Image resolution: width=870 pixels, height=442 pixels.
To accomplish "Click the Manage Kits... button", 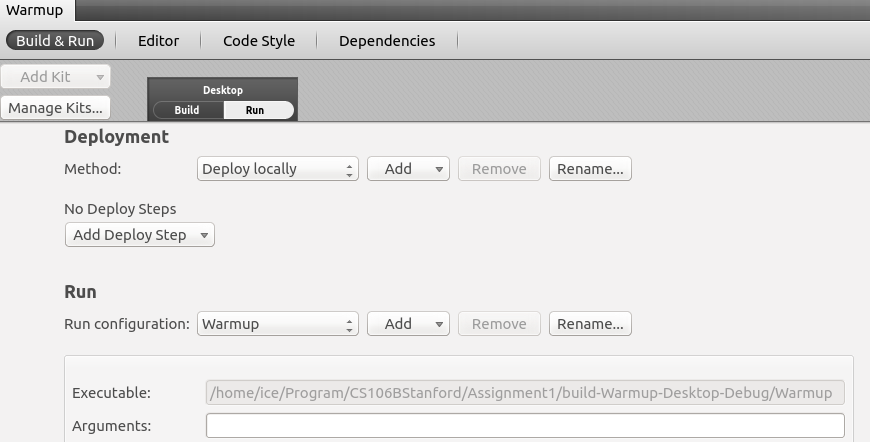I will click(55, 108).
